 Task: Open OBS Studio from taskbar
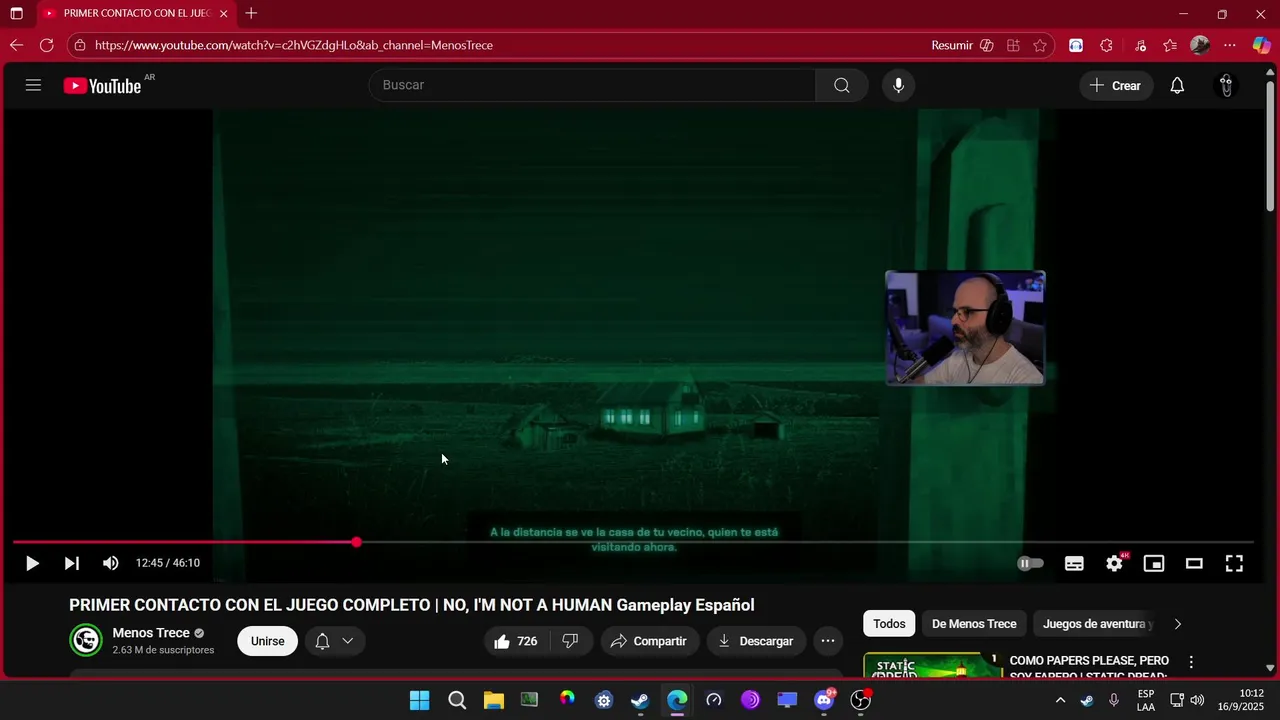coord(860,700)
